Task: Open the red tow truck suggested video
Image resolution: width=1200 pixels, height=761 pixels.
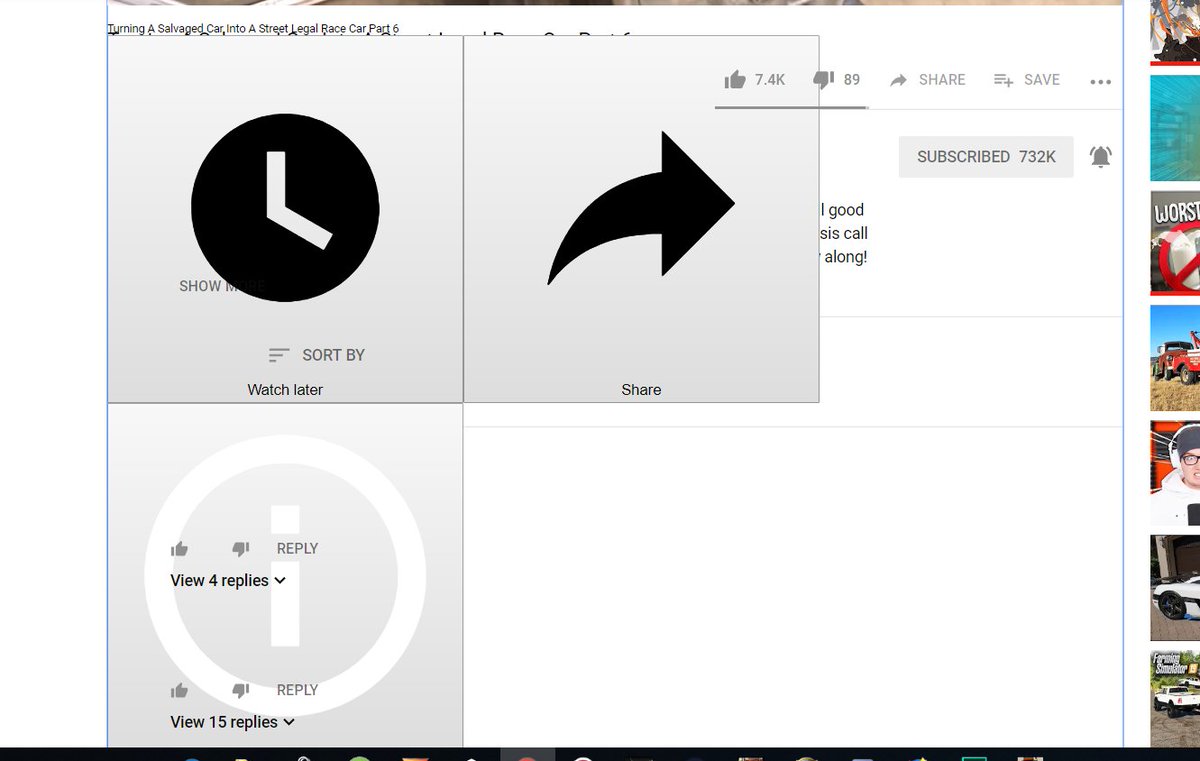Action: pos(1175,358)
